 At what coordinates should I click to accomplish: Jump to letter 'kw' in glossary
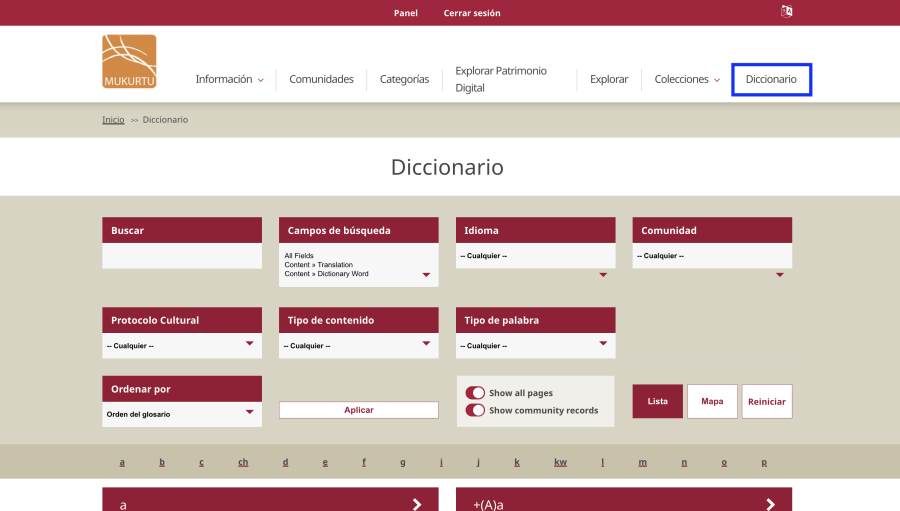click(561, 462)
